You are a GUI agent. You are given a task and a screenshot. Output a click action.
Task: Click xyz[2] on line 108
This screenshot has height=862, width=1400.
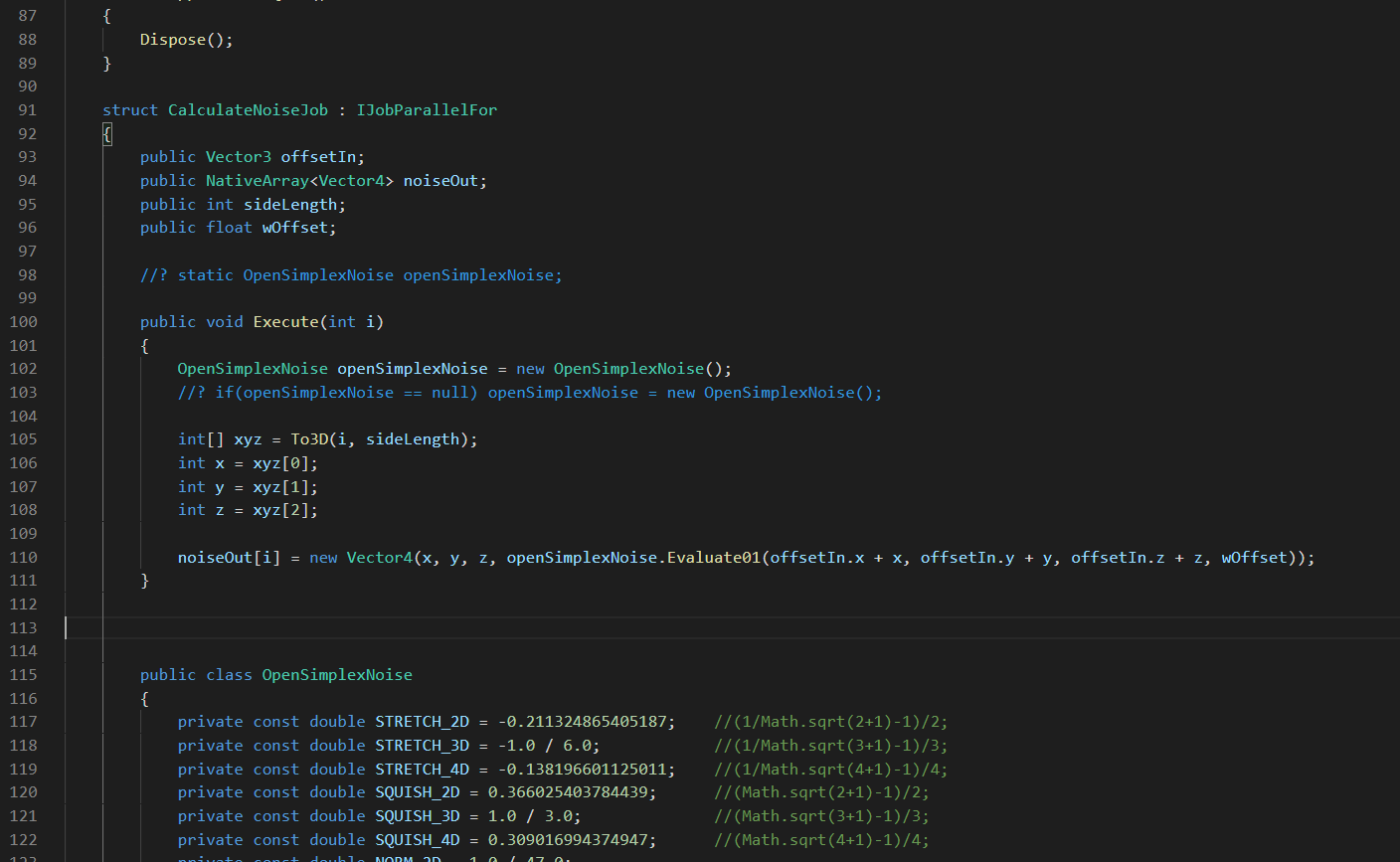point(281,510)
